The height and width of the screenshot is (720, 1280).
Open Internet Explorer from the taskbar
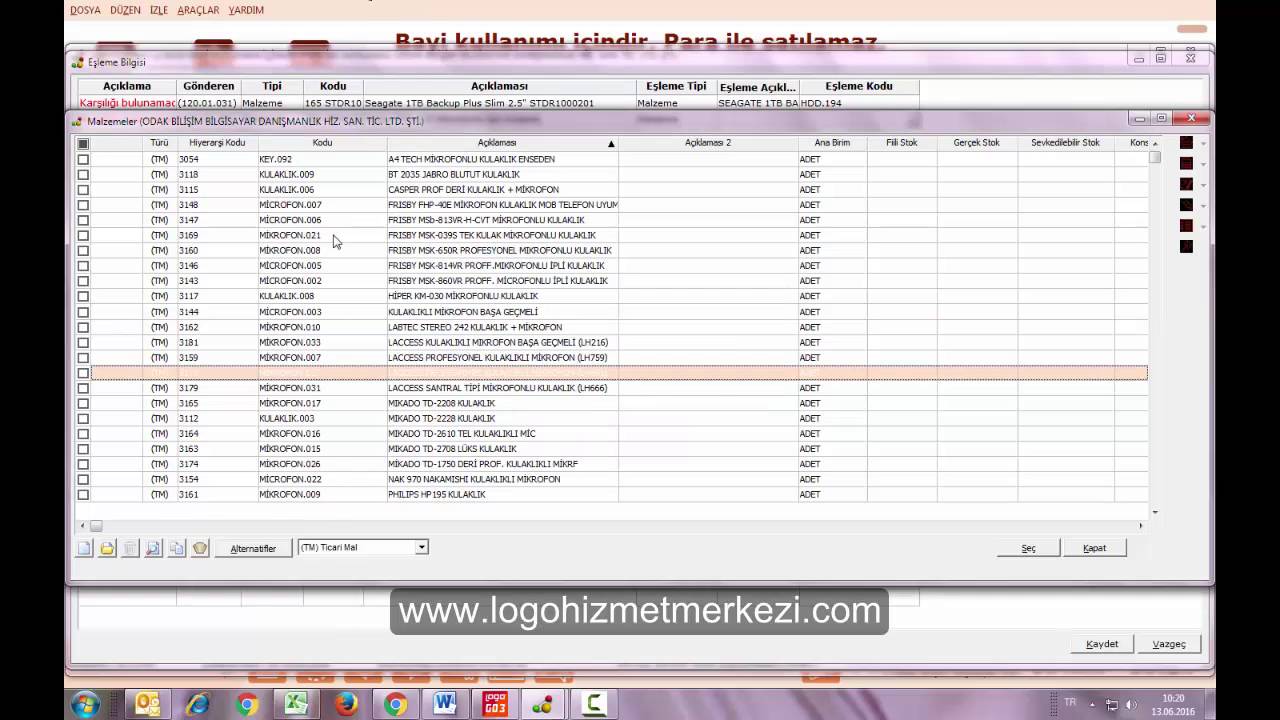[198, 704]
